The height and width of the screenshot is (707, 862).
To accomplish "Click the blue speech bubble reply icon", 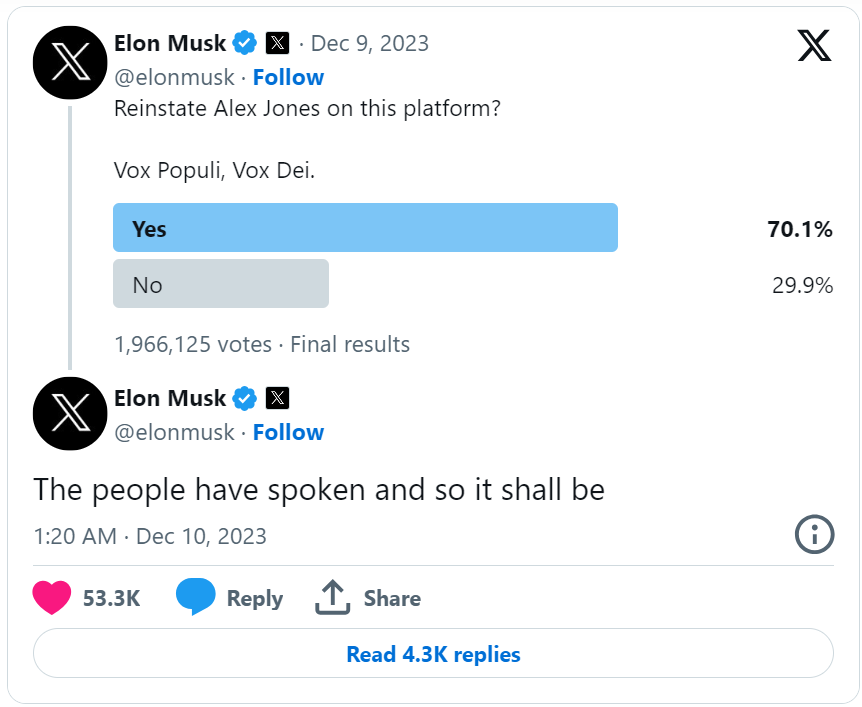I will 195,596.
